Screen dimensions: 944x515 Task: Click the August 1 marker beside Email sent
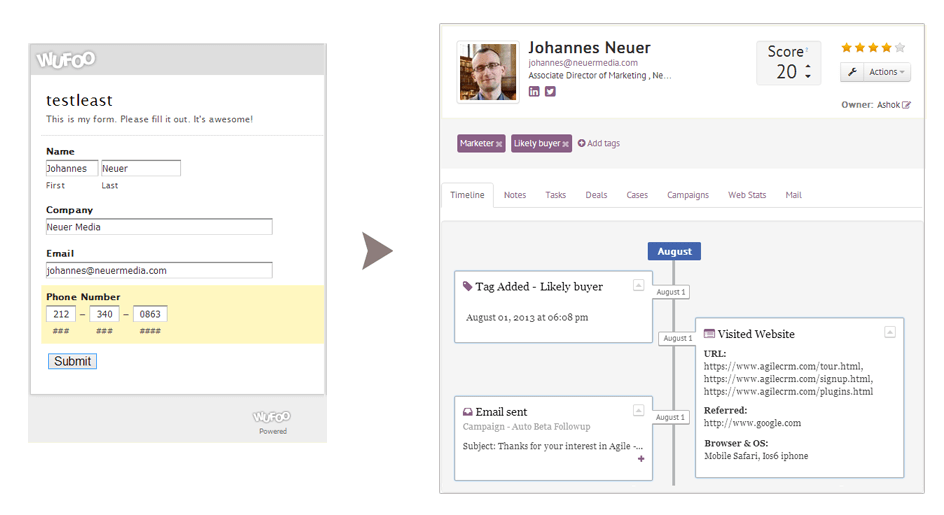[670, 417]
